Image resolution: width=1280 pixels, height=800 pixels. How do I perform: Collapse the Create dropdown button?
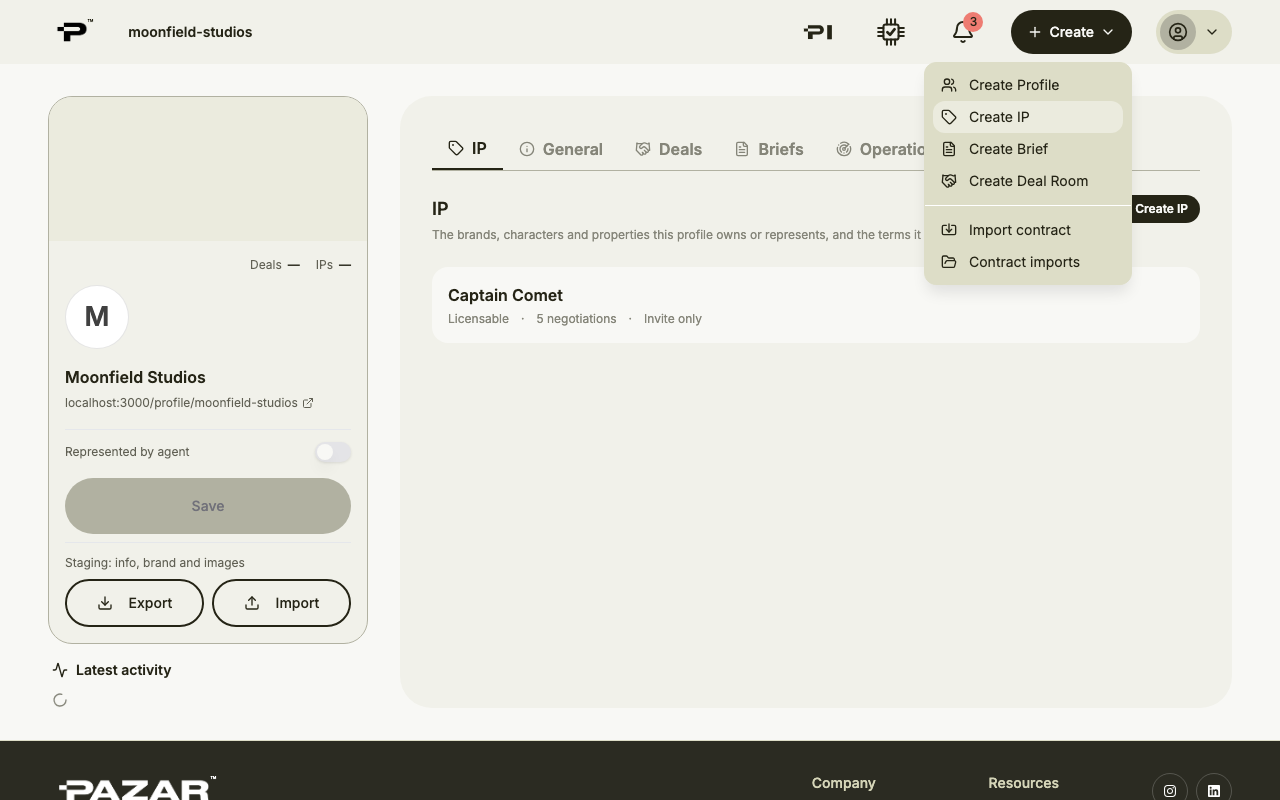click(1071, 32)
